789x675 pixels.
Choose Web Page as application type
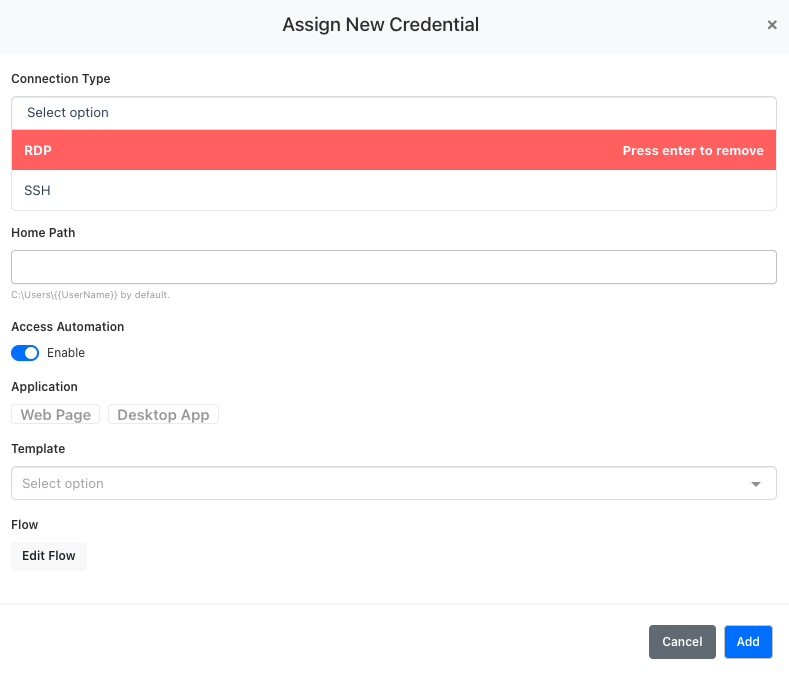click(56, 414)
